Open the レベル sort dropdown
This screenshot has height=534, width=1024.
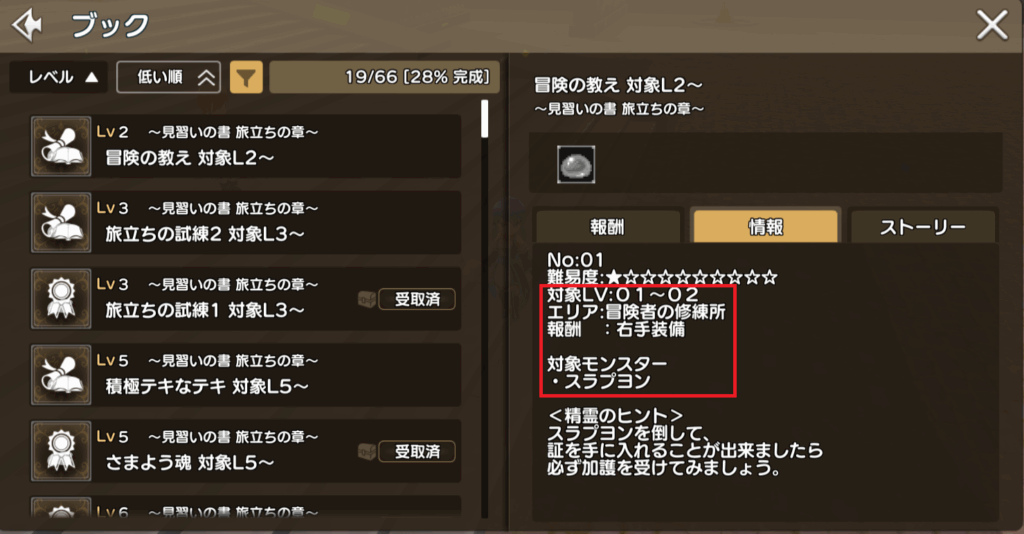[59, 78]
